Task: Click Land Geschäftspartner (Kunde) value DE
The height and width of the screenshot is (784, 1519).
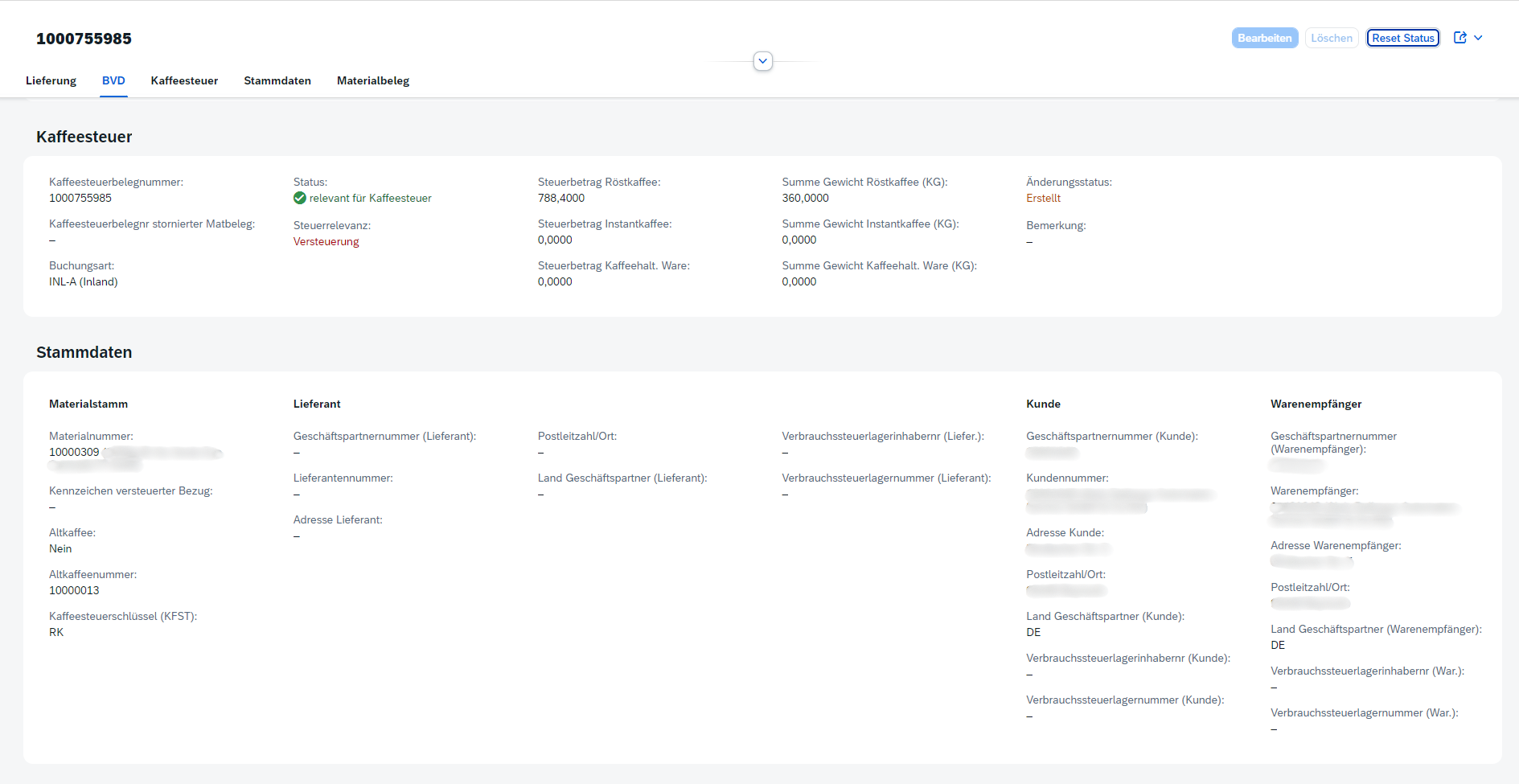Action: 1033,632
